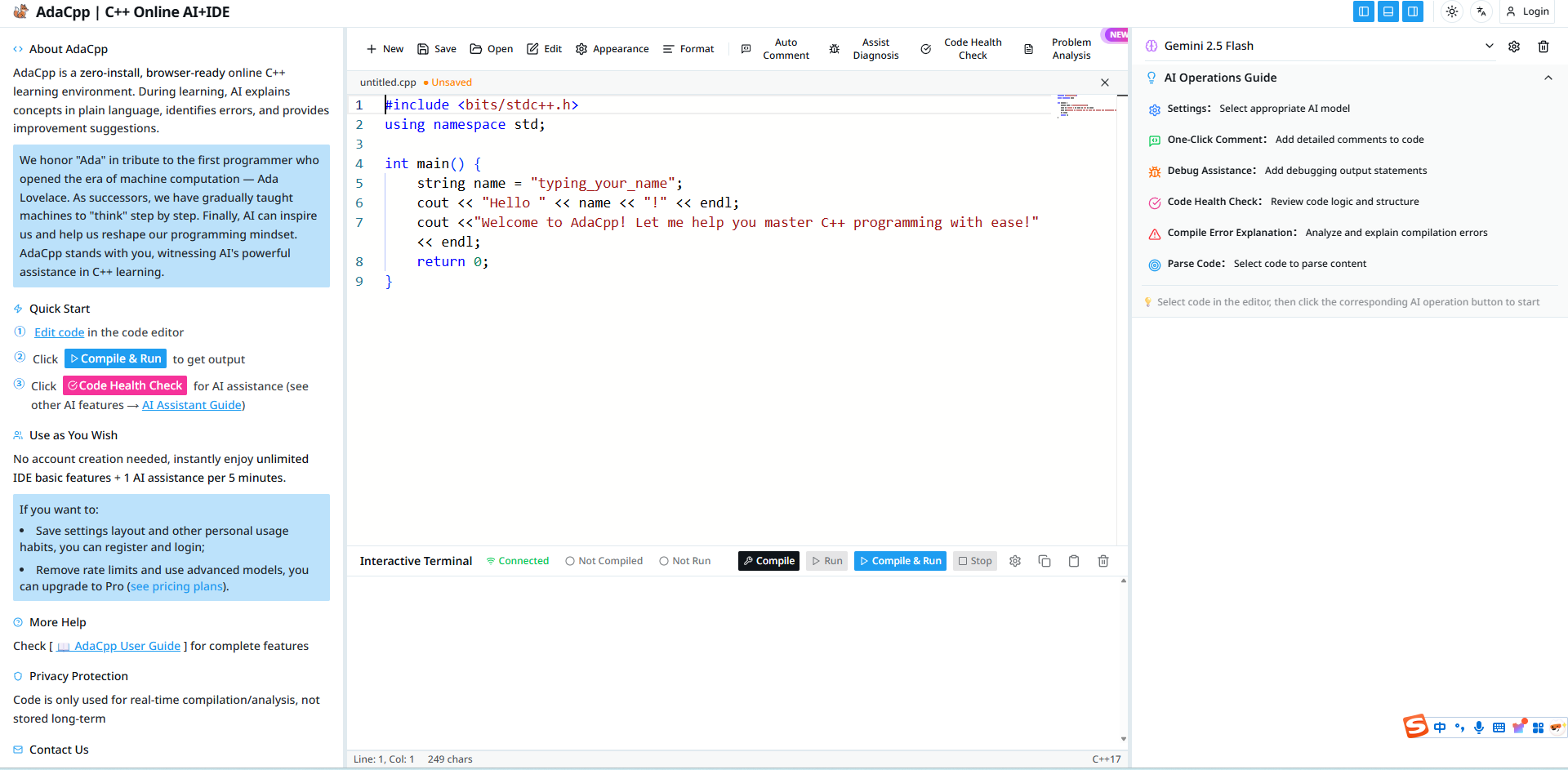Copy terminal output using copy icon
This screenshot has width=1568, height=770.
click(x=1045, y=561)
